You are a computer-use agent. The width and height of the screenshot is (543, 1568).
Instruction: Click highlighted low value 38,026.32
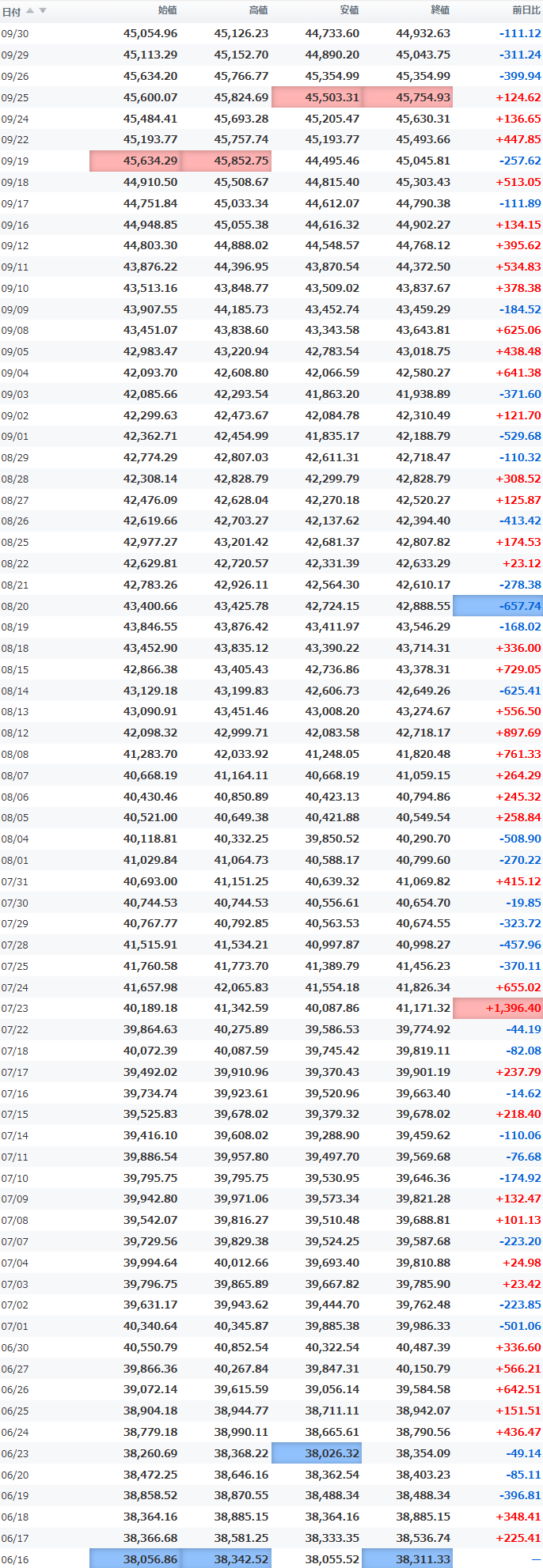click(x=317, y=1453)
